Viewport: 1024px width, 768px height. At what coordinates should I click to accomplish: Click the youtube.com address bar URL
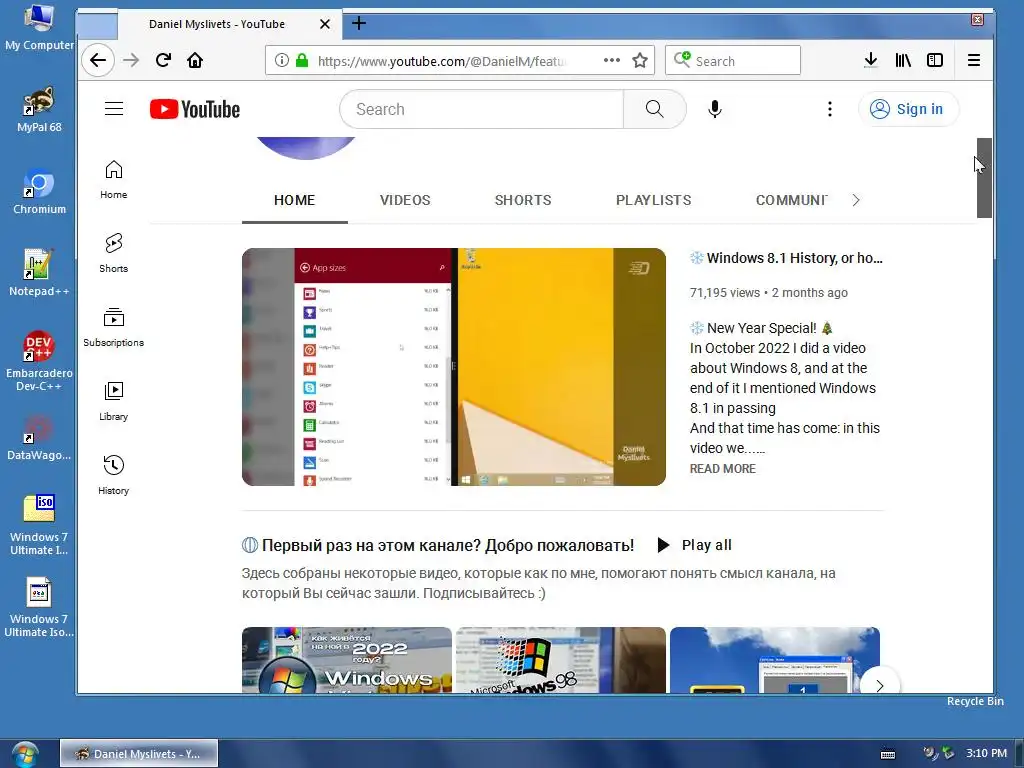[x=441, y=61]
